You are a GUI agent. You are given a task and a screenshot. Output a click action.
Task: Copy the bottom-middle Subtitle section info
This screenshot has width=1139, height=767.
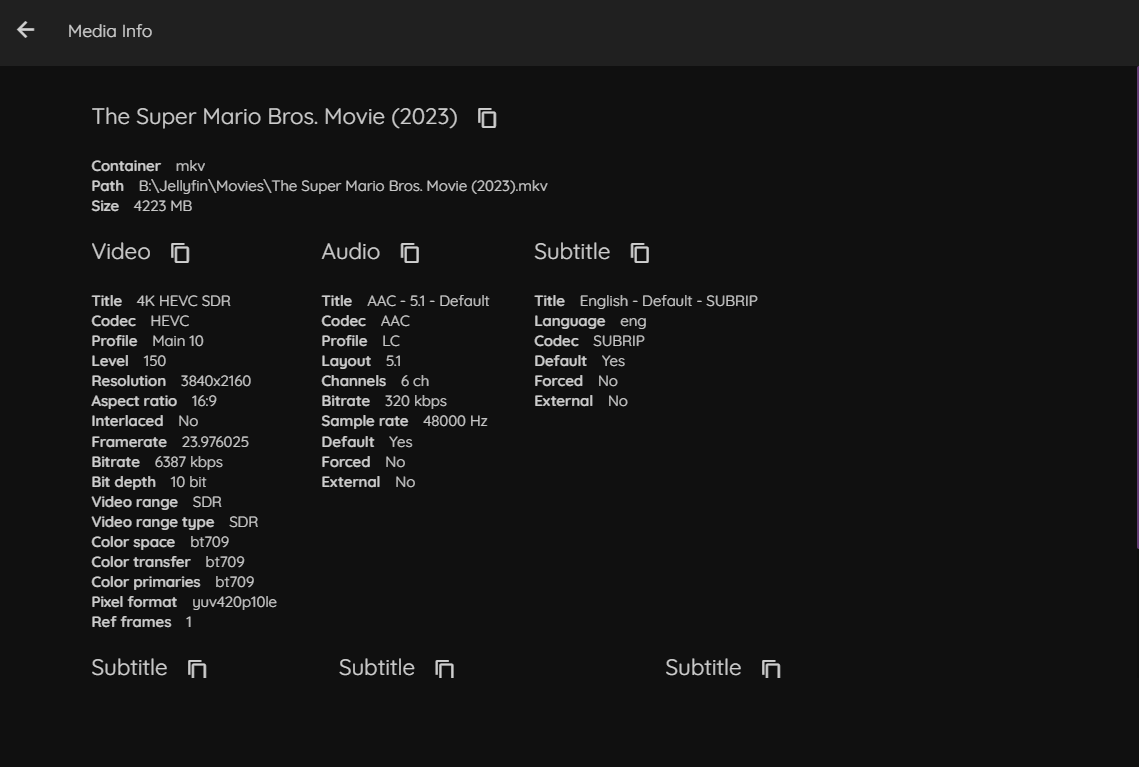click(444, 669)
